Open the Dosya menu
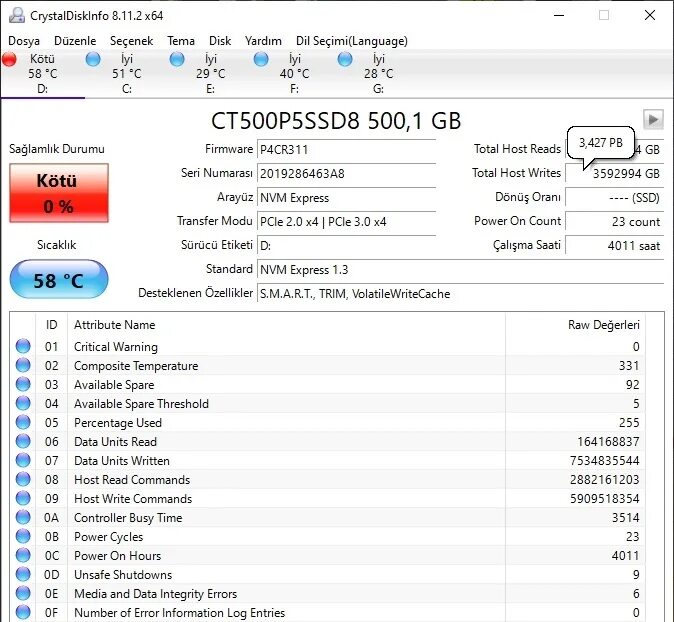Image resolution: width=674 pixels, height=622 pixels. (24, 41)
